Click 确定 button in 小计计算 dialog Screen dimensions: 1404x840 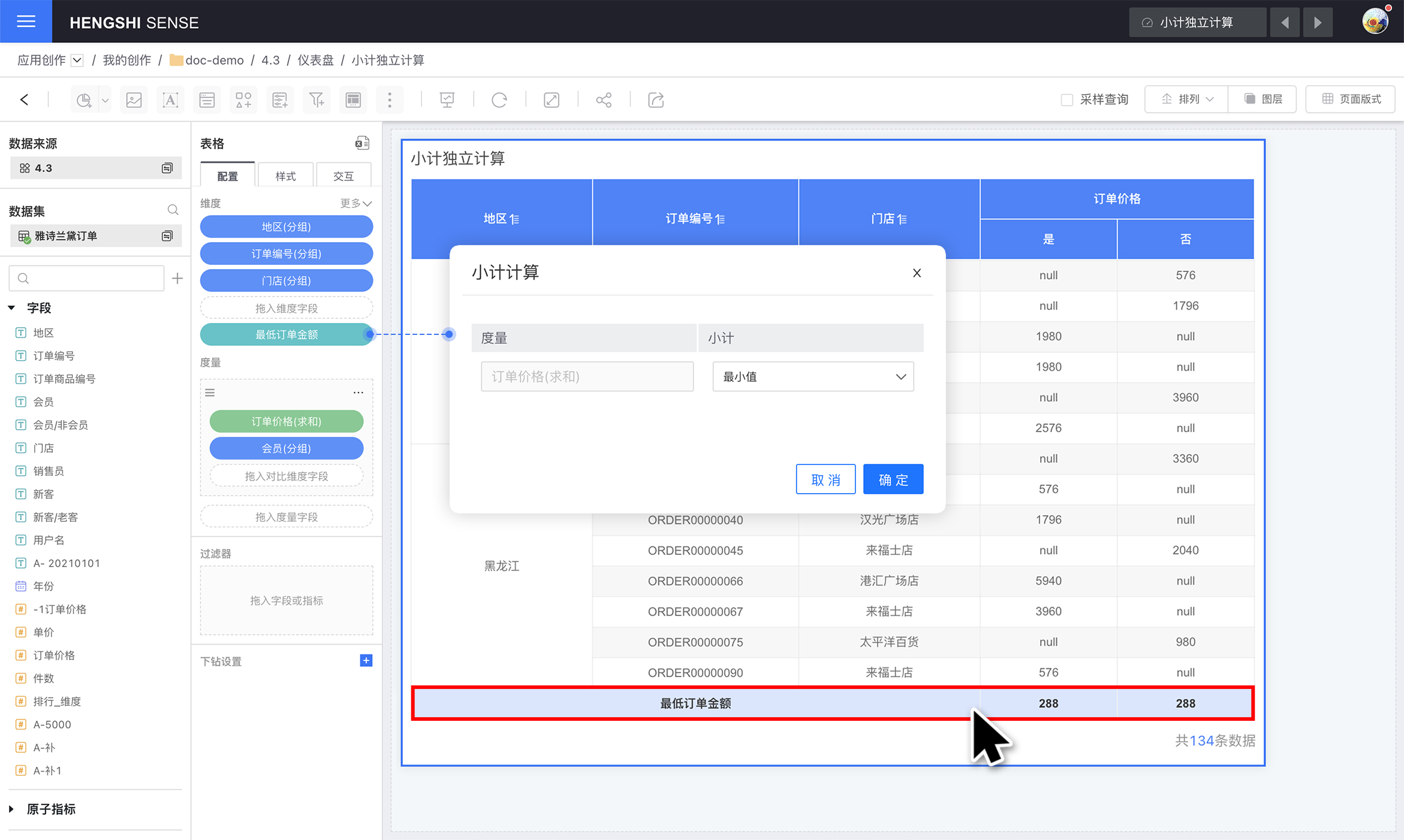tap(892, 479)
